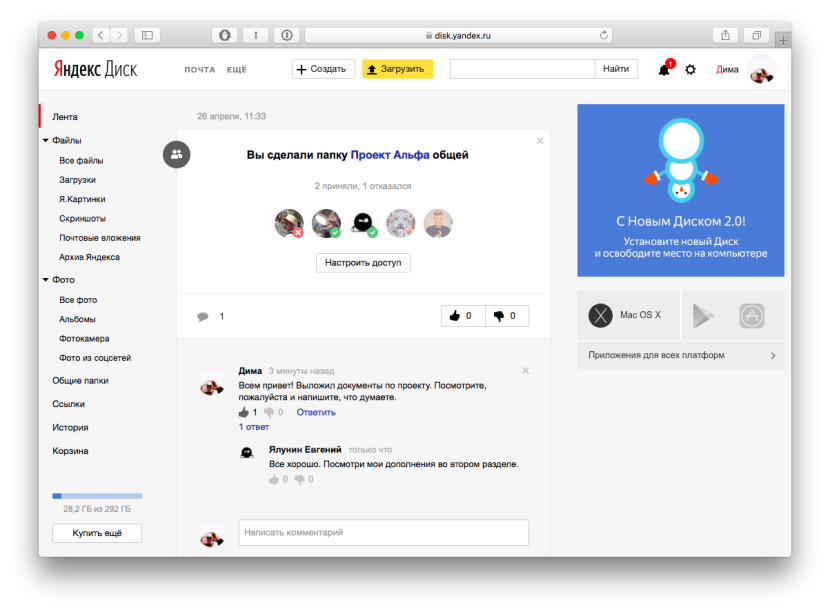The image size is (830, 612).
Task: Expand Приложения для всех платформ
Action: (680, 355)
